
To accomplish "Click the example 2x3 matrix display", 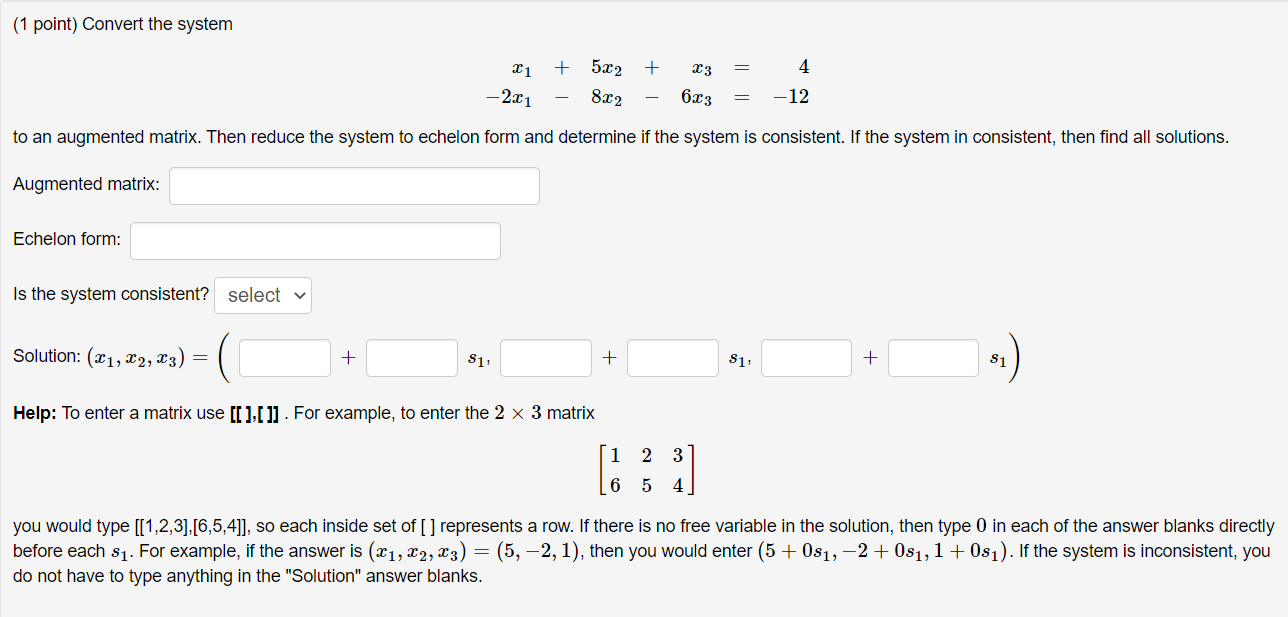I will (646, 469).
